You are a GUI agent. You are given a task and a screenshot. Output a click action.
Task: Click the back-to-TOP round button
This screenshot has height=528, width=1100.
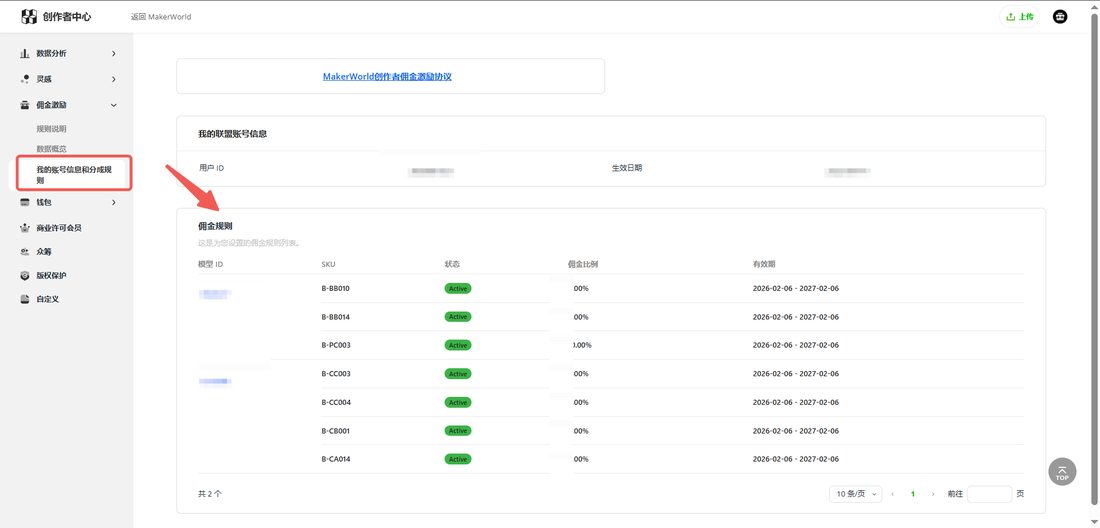click(1062, 472)
